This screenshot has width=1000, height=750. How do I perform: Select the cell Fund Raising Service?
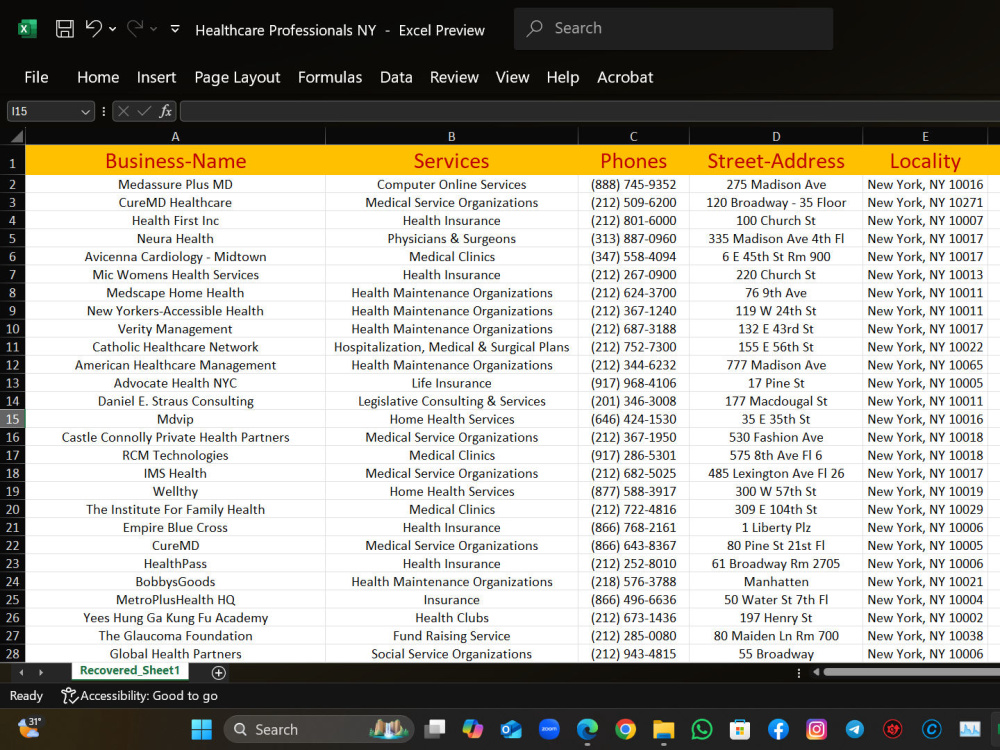[452, 636]
